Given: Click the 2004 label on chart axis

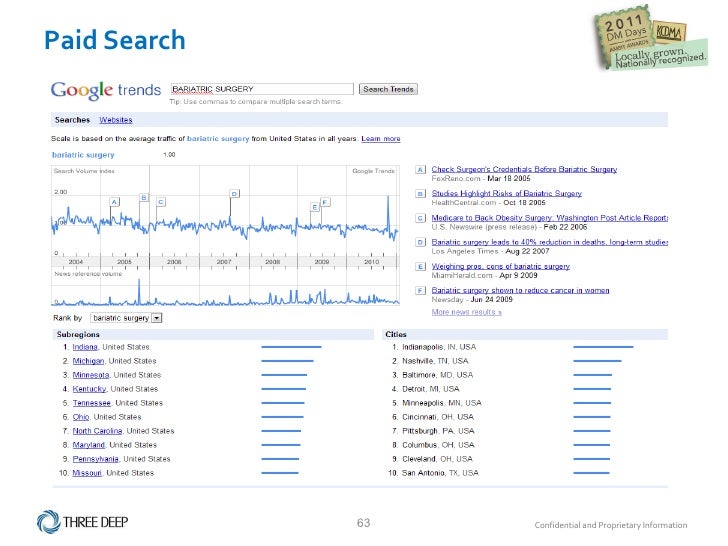Looking at the screenshot, I should tap(76, 262).
